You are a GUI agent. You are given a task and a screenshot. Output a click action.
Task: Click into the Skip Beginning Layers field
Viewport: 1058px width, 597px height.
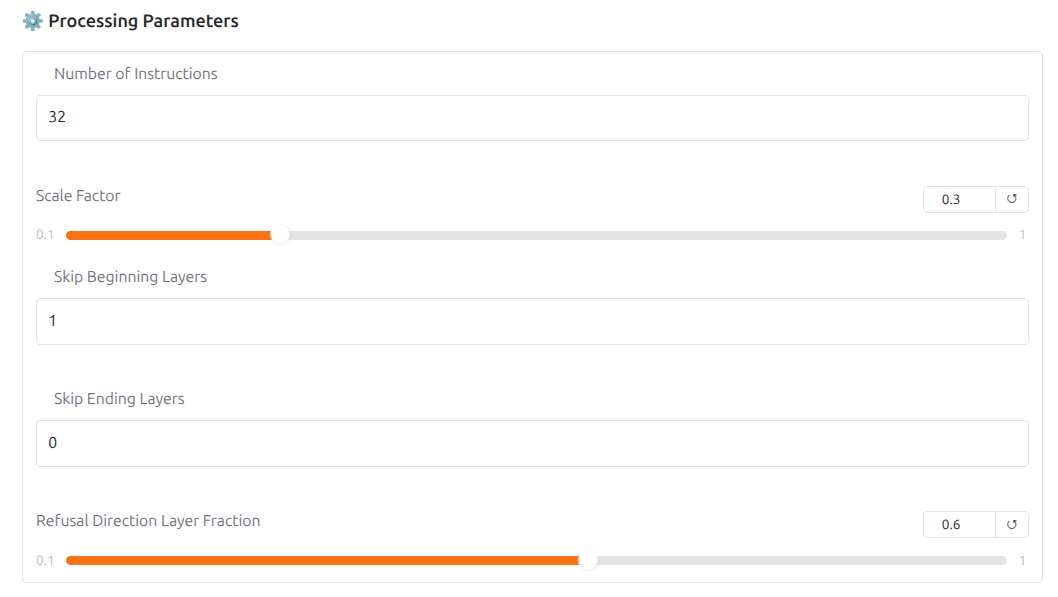pyautogui.click(x=532, y=321)
